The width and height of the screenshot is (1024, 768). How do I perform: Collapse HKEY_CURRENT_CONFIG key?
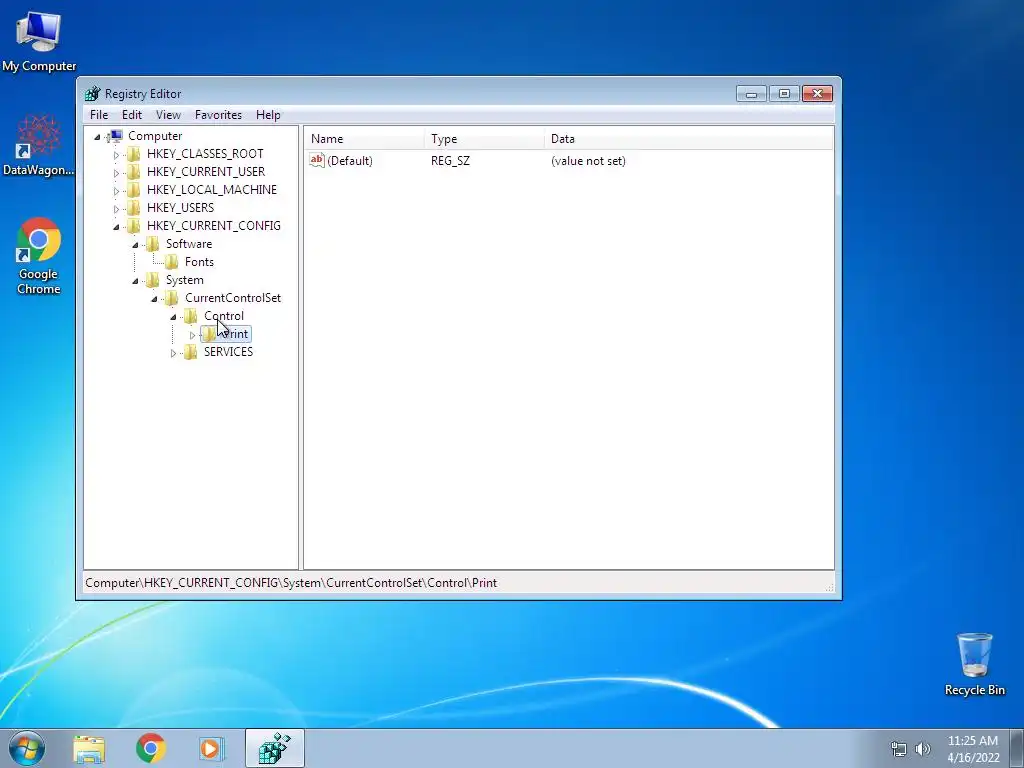(x=116, y=227)
